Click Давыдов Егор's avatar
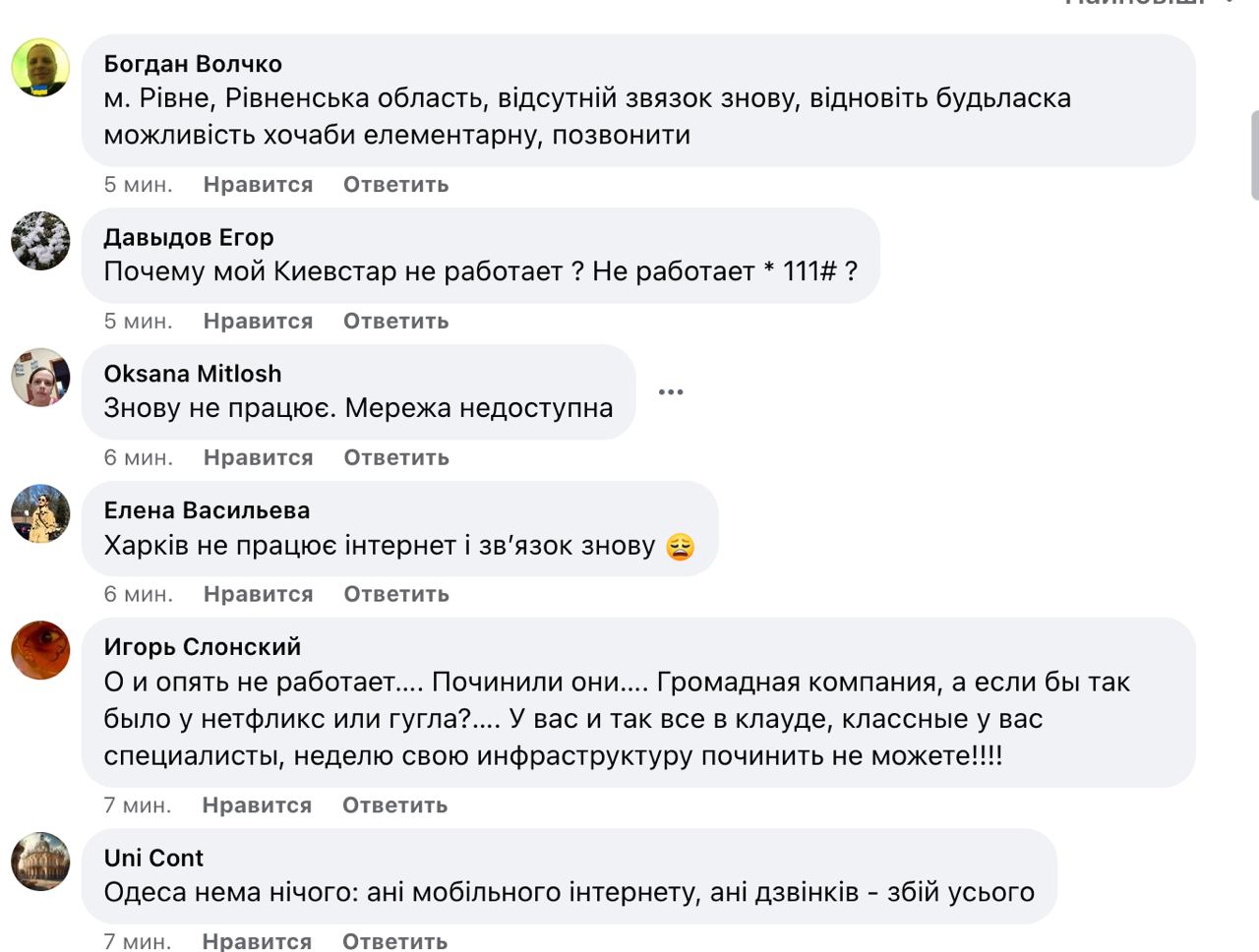1259x952 pixels. [40, 240]
